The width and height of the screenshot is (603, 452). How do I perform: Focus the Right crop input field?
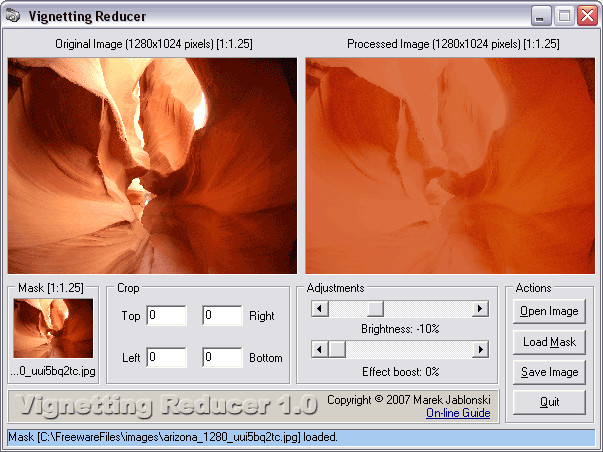pyautogui.click(x=222, y=315)
